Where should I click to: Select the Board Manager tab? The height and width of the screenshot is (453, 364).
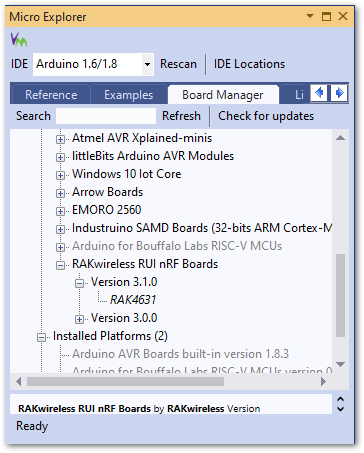(x=223, y=95)
